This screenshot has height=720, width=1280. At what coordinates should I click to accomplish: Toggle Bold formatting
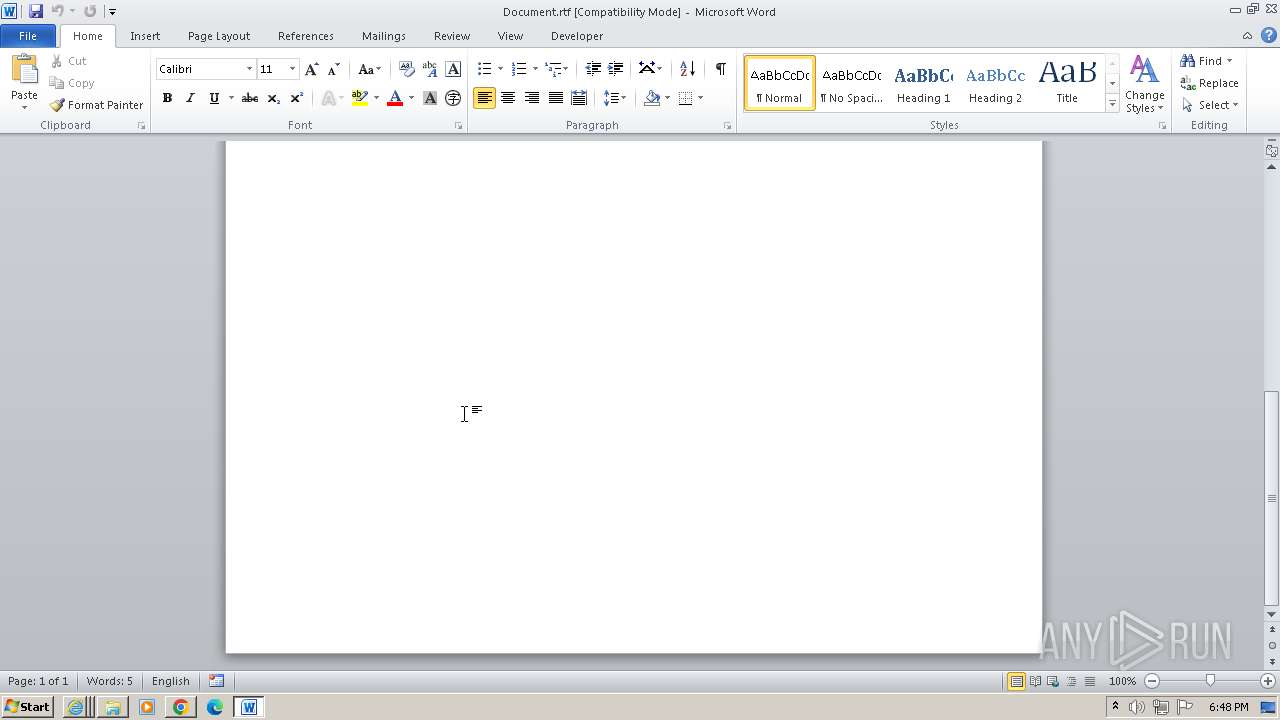pyautogui.click(x=167, y=98)
